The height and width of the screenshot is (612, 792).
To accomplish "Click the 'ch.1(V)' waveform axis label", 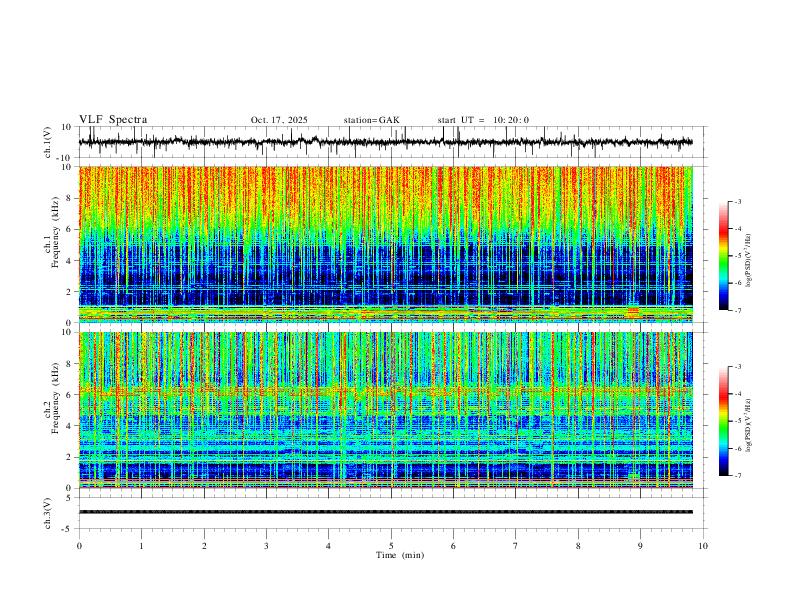I will (48, 142).
